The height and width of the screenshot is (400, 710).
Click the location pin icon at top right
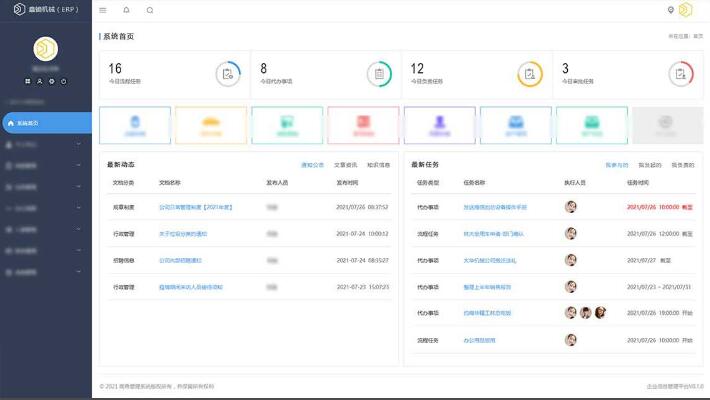point(671,10)
